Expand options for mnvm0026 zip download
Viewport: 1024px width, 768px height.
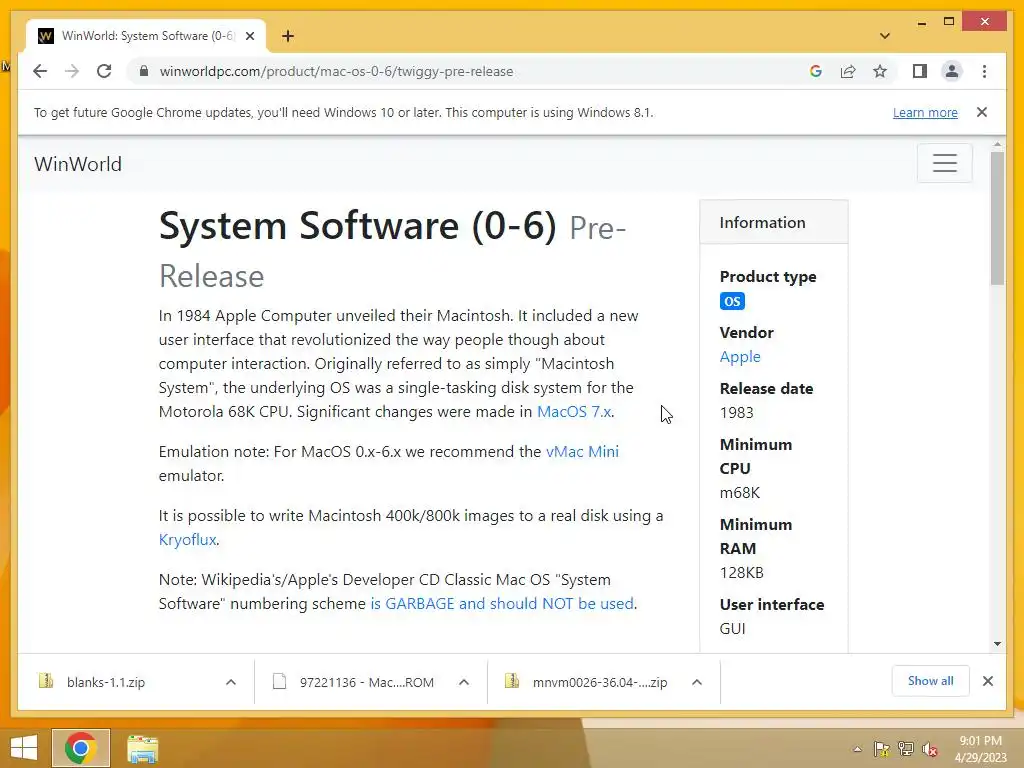[x=697, y=682]
